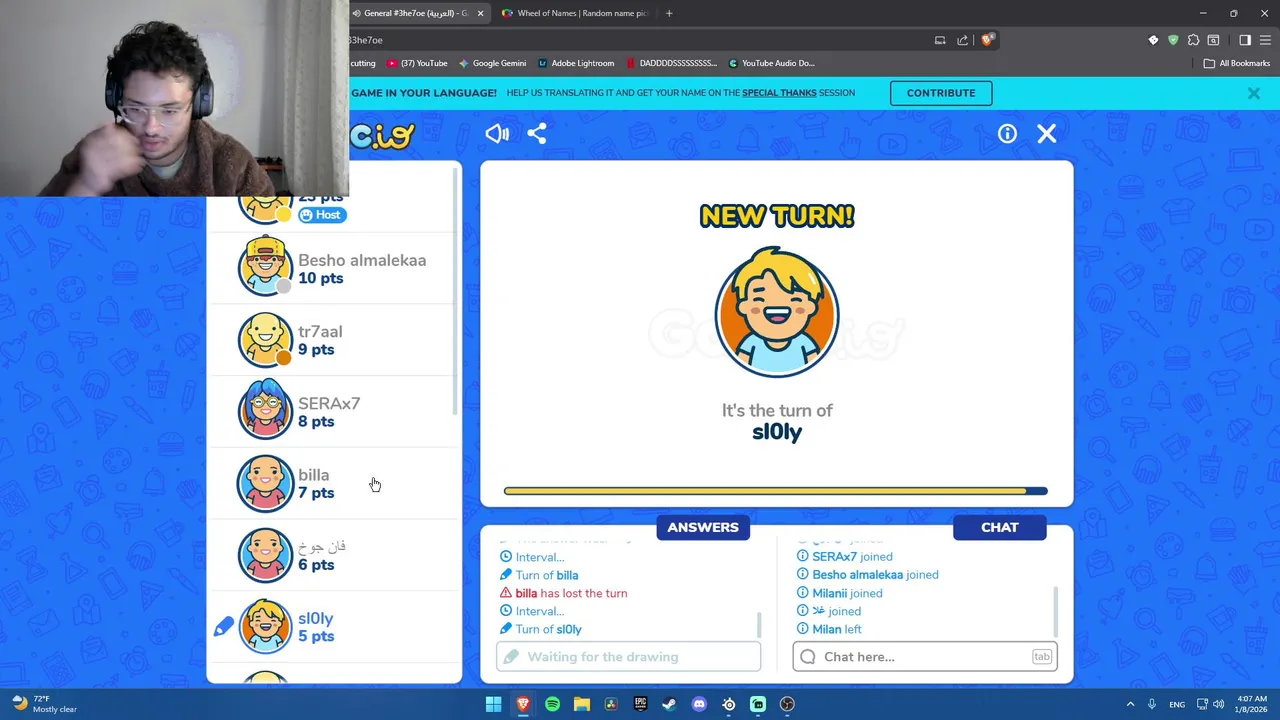Close the General #3he7oe tab
Viewport: 1280px width, 720px height.
pyautogui.click(x=480, y=13)
